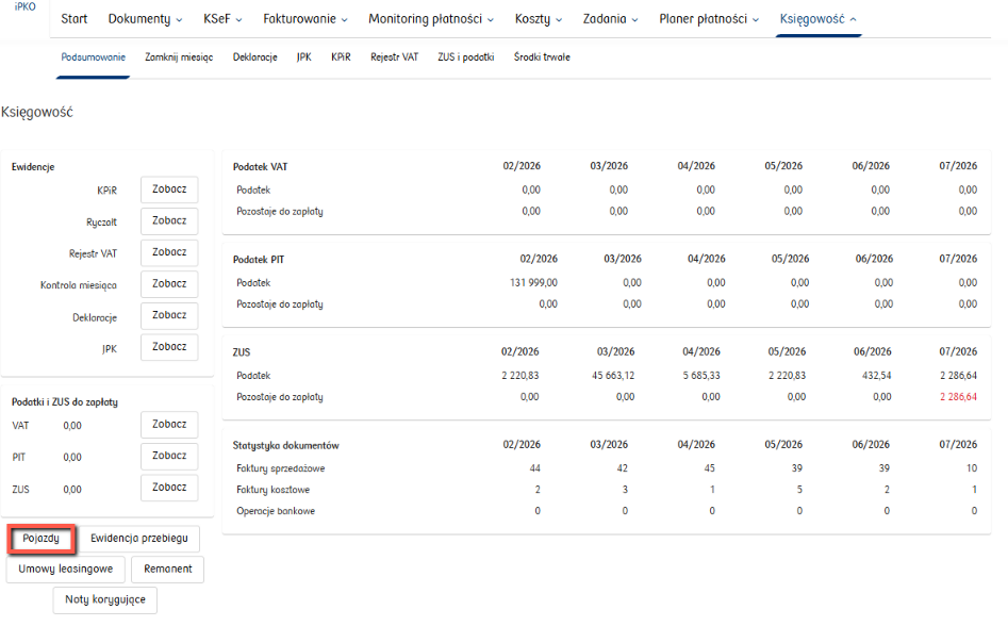Click the Ryczałt label
The width and height of the screenshot is (1008, 626).
click(x=102, y=222)
